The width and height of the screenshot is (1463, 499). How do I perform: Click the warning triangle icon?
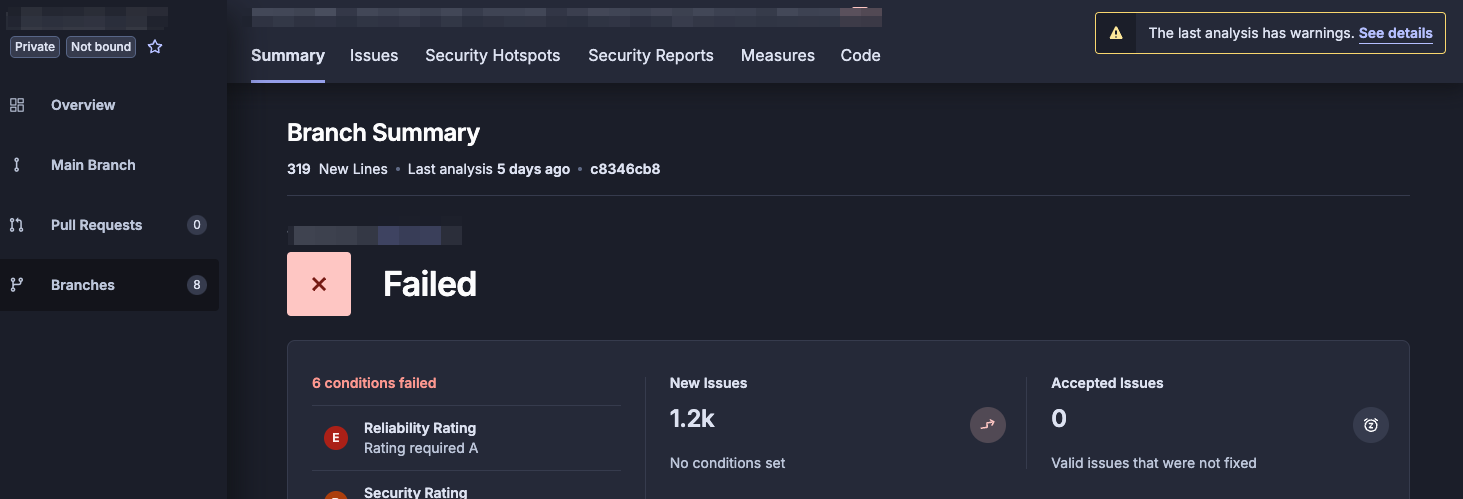(x=1116, y=33)
